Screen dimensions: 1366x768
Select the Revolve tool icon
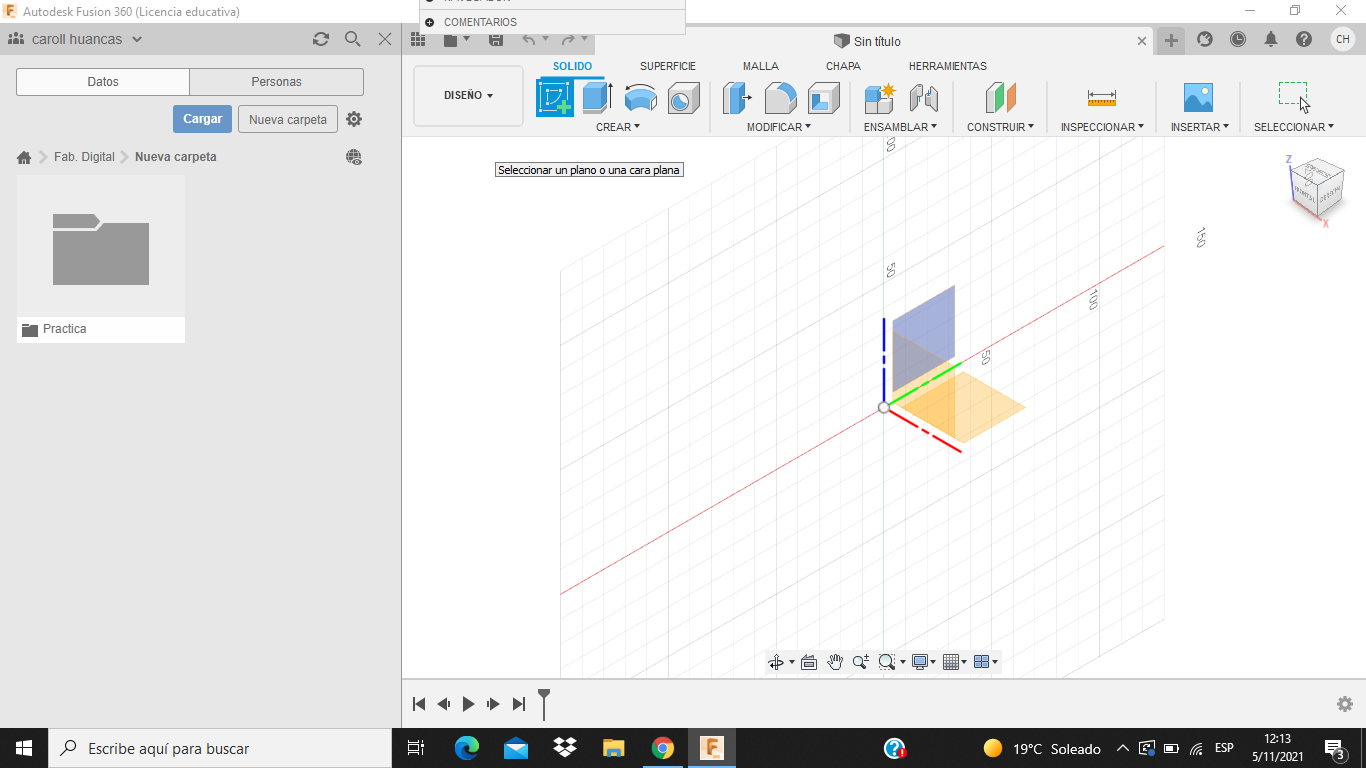tap(640, 98)
